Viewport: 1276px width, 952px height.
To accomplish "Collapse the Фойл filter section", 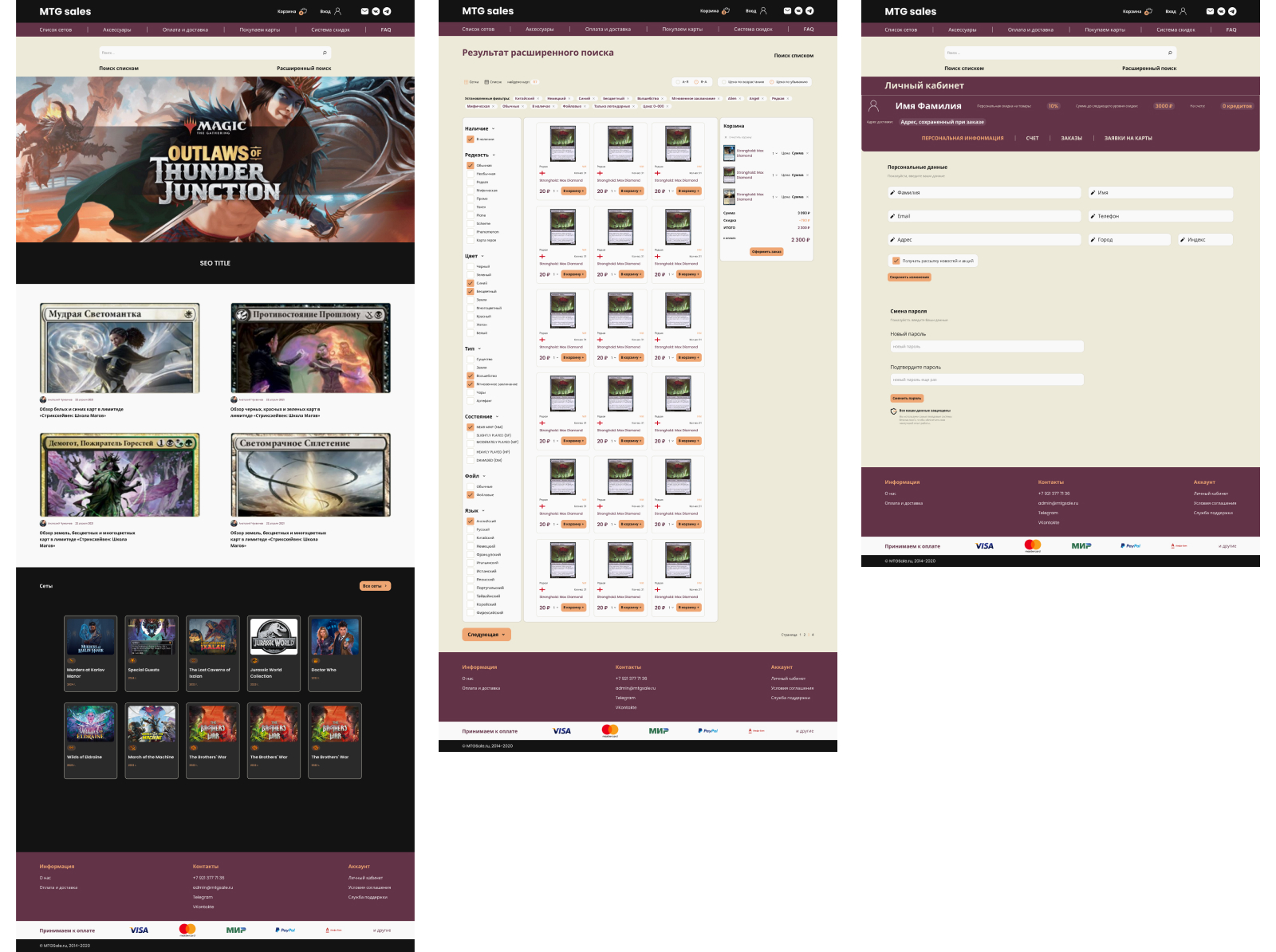I will tap(484, 476).
